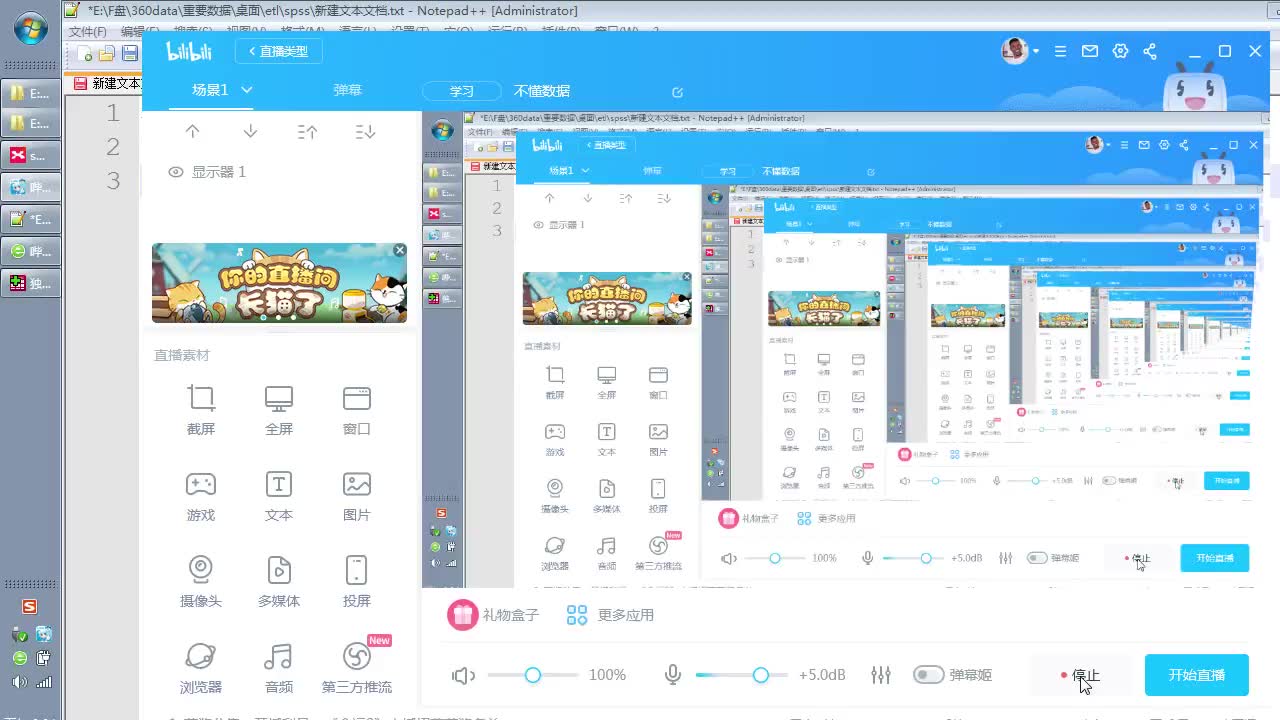Switch to the 弹幕 tab
The height and width of the screenshot is (720, 1280).
click(x=347, y=89)
